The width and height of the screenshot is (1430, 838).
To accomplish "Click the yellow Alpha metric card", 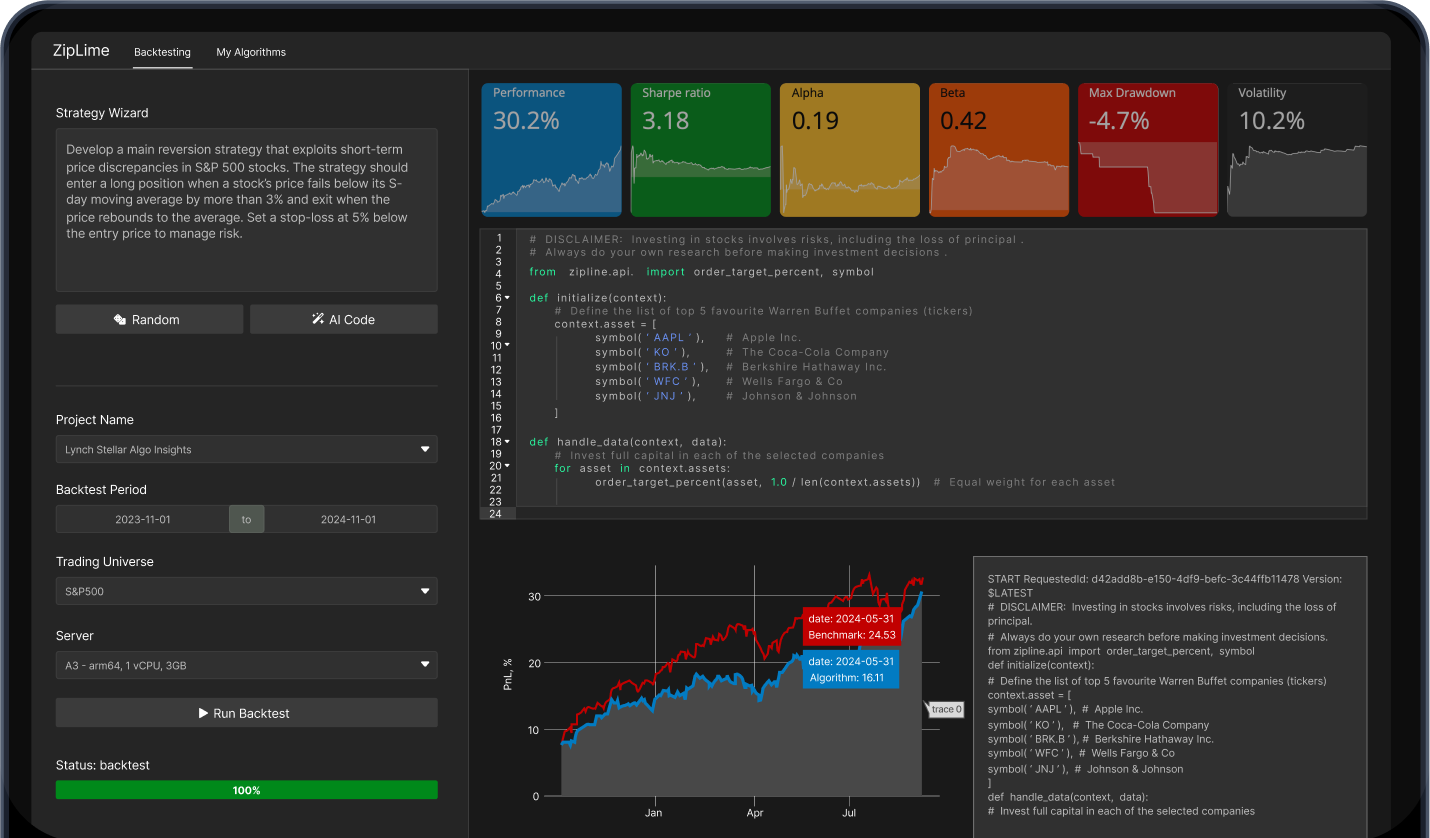I will click(849, 150).
